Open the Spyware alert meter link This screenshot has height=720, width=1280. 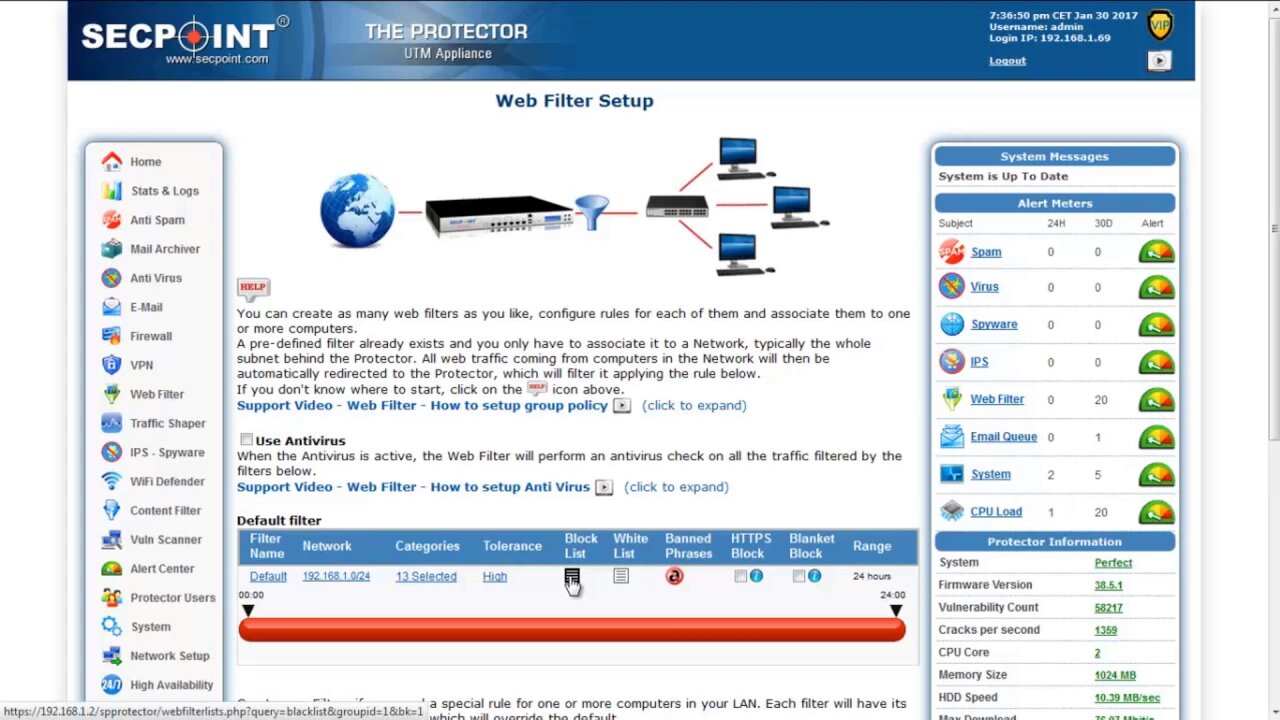point(994,324)
